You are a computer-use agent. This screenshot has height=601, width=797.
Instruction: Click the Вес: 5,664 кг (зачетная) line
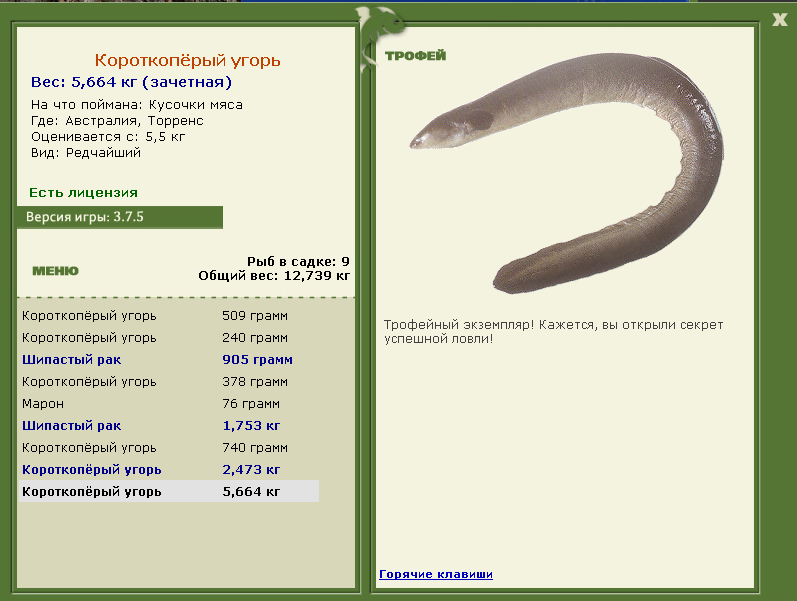point(131,82)
